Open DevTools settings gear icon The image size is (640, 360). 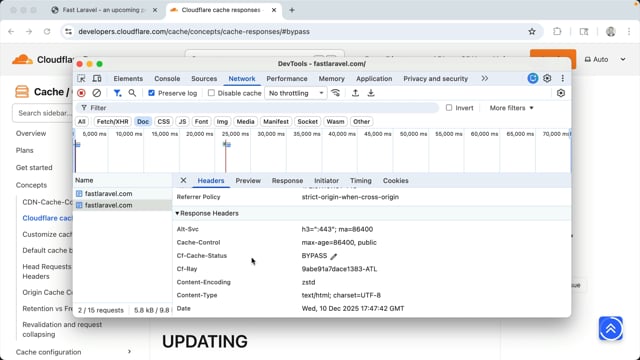coord(547,78)
